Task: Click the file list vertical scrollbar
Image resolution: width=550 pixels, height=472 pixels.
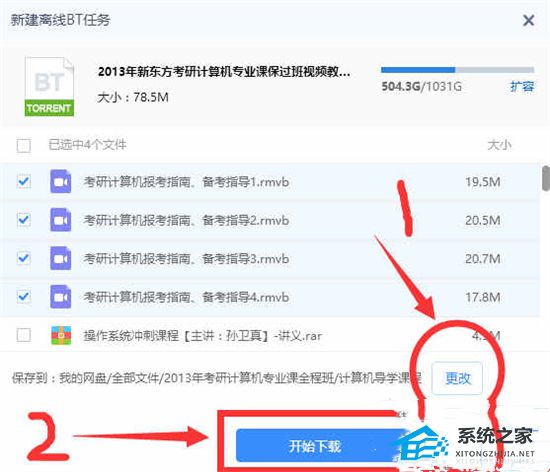Action: tap(546, 178)
